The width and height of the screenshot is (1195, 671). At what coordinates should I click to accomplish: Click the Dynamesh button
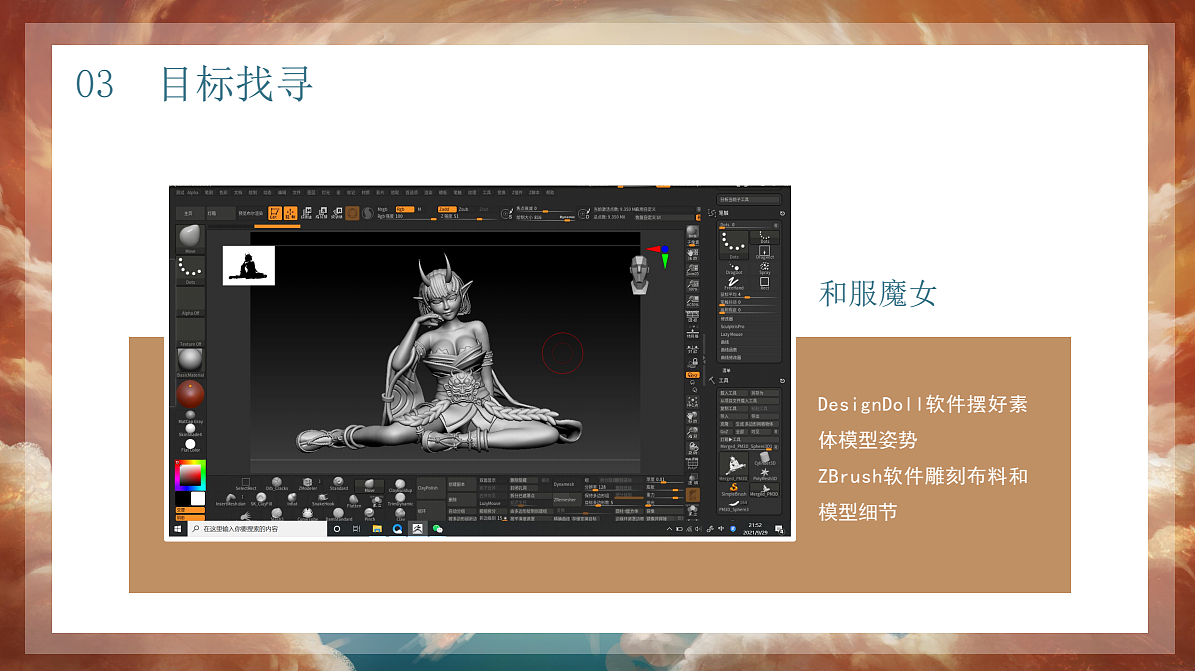coord(564,483)
